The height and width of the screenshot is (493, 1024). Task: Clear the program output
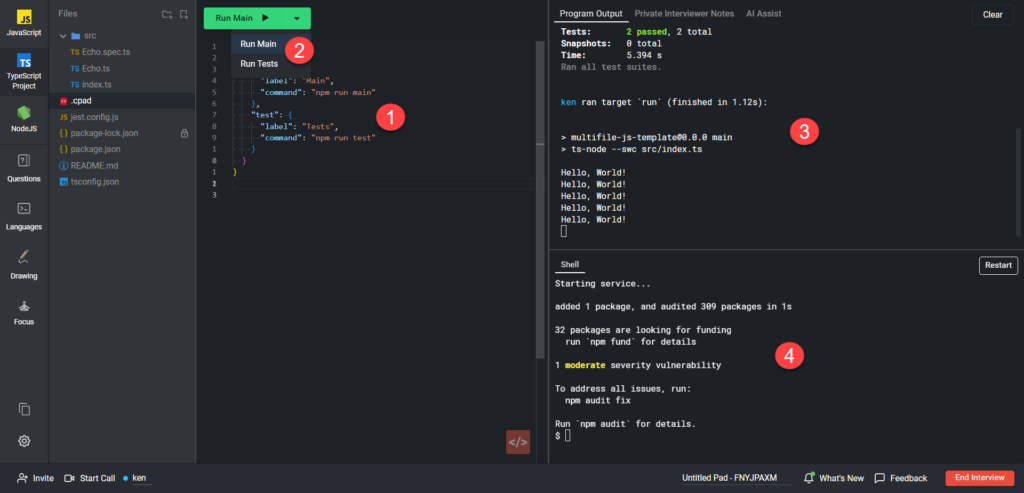pos(992,15)
